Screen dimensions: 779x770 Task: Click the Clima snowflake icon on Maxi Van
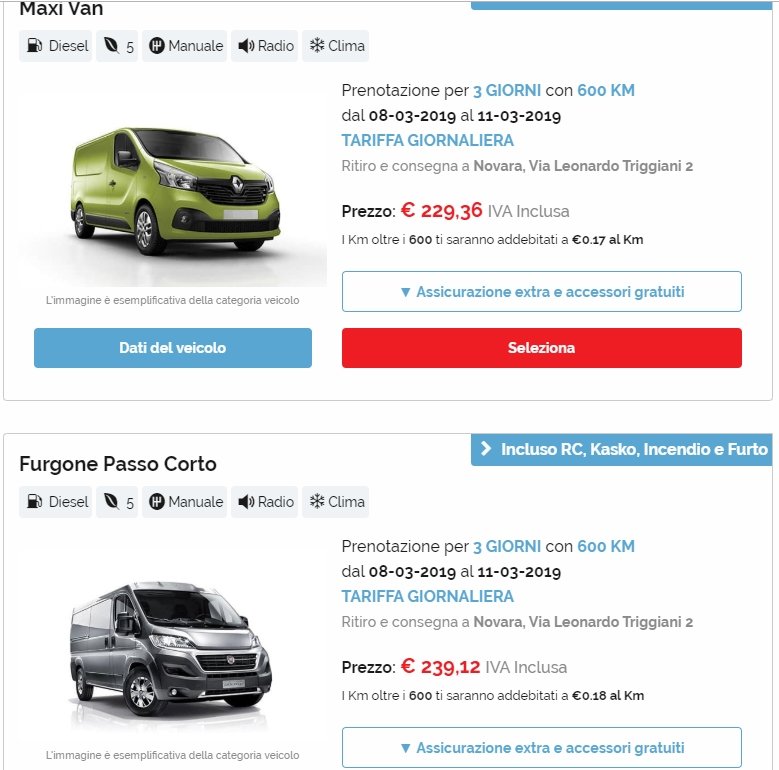tap(317, 45)
